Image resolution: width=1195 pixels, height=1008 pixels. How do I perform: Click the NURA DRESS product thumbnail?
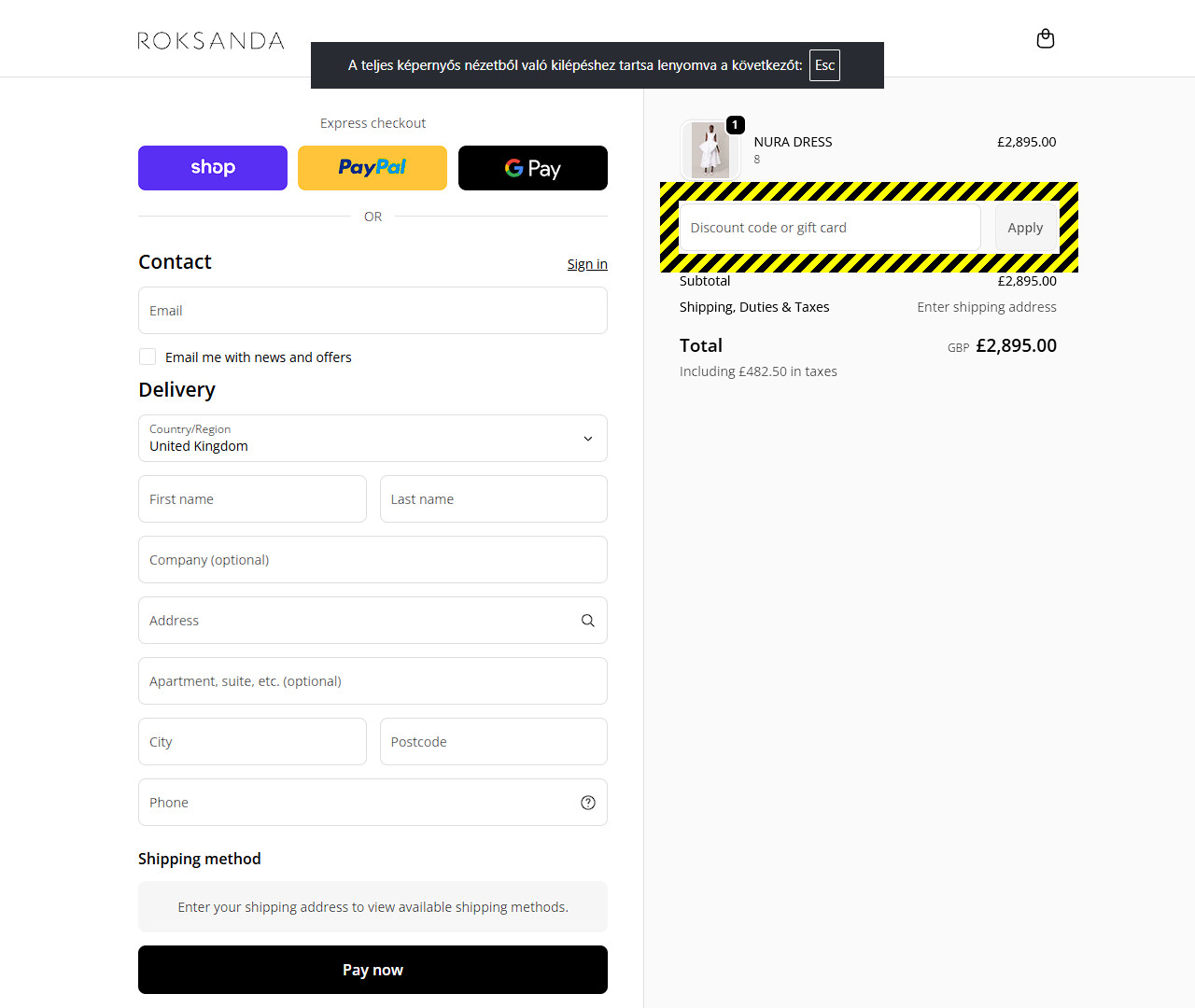click(710, 149)
